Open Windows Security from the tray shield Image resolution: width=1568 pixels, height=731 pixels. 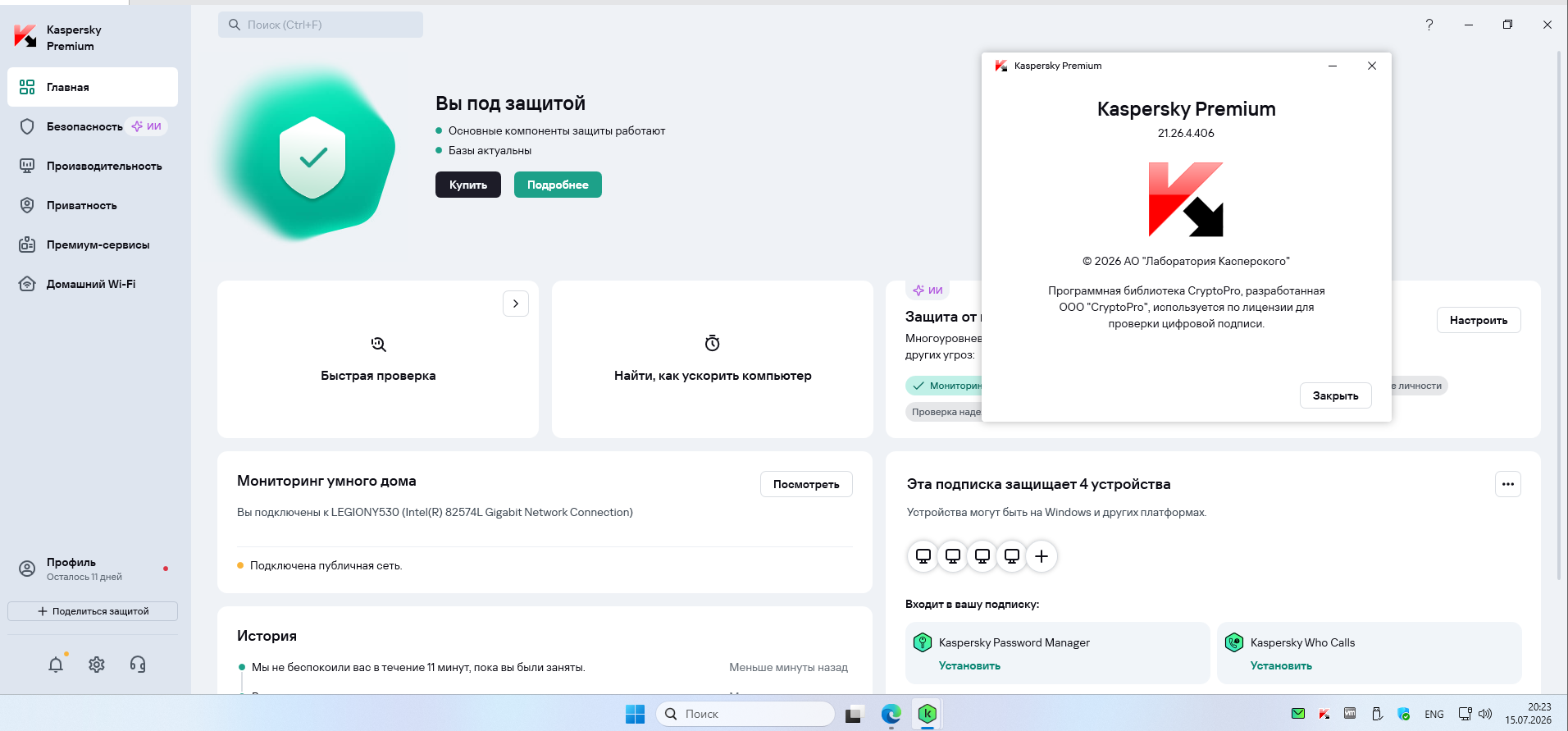coord(1403,714)
